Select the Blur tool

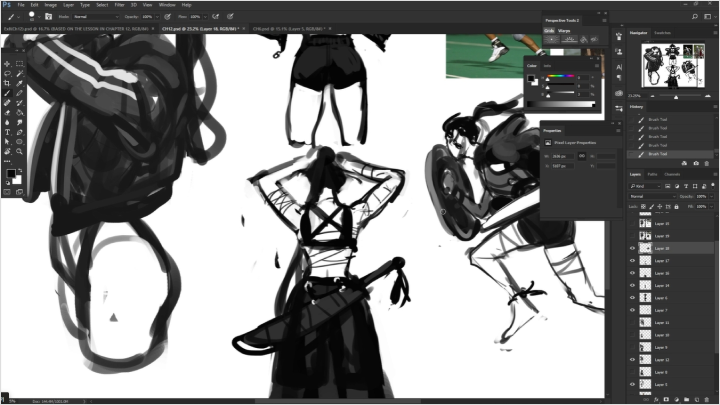[x=7, y=122]
